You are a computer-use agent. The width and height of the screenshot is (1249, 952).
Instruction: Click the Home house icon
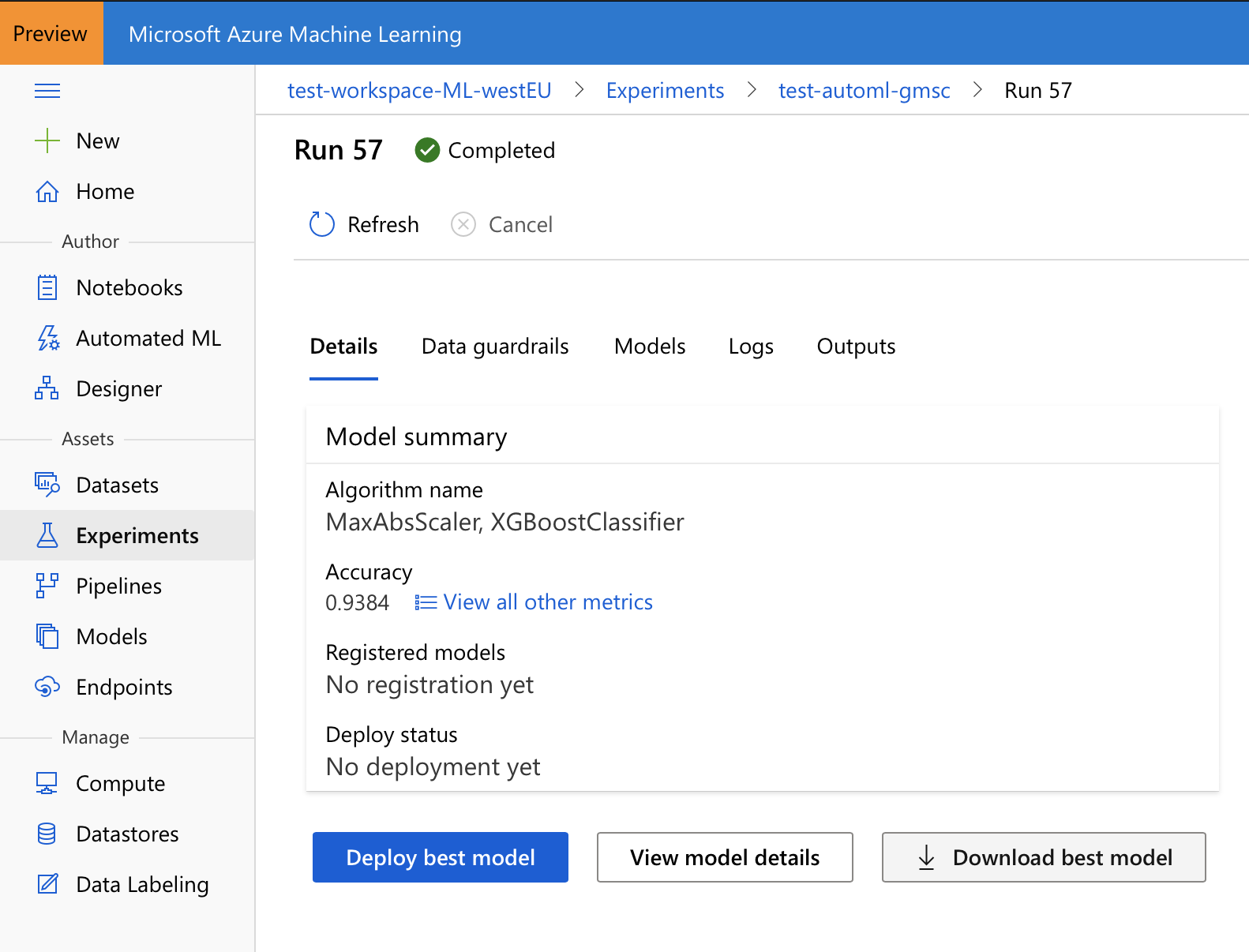[47, 191]
